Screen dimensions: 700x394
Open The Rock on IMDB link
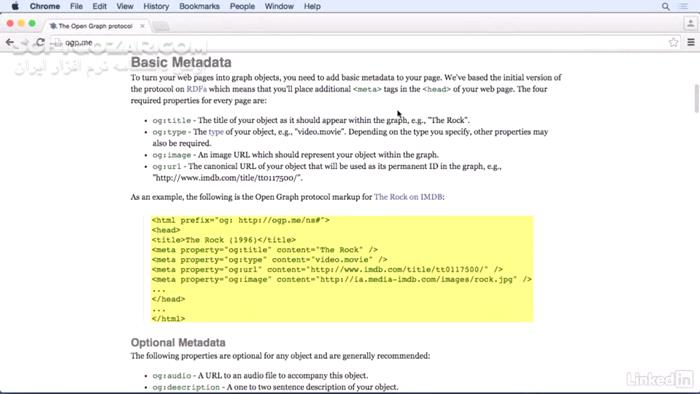click(x=408, y=197)
